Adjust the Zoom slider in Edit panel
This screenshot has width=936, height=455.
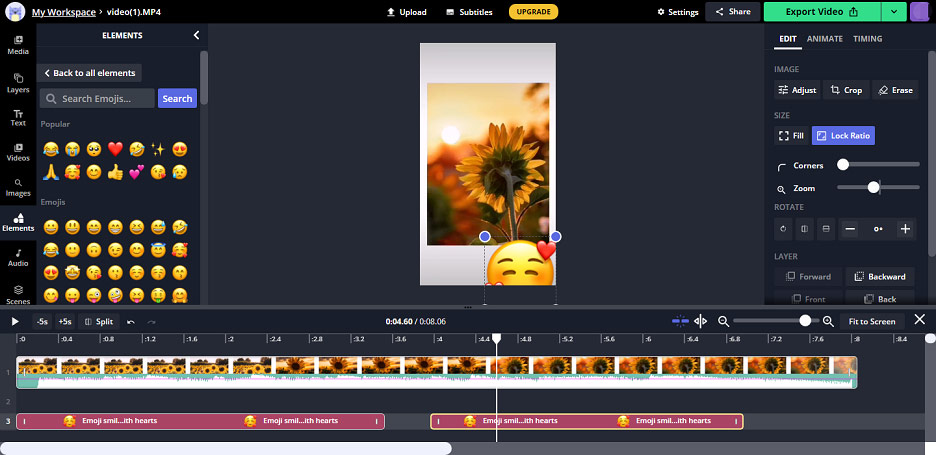[878, 187]
